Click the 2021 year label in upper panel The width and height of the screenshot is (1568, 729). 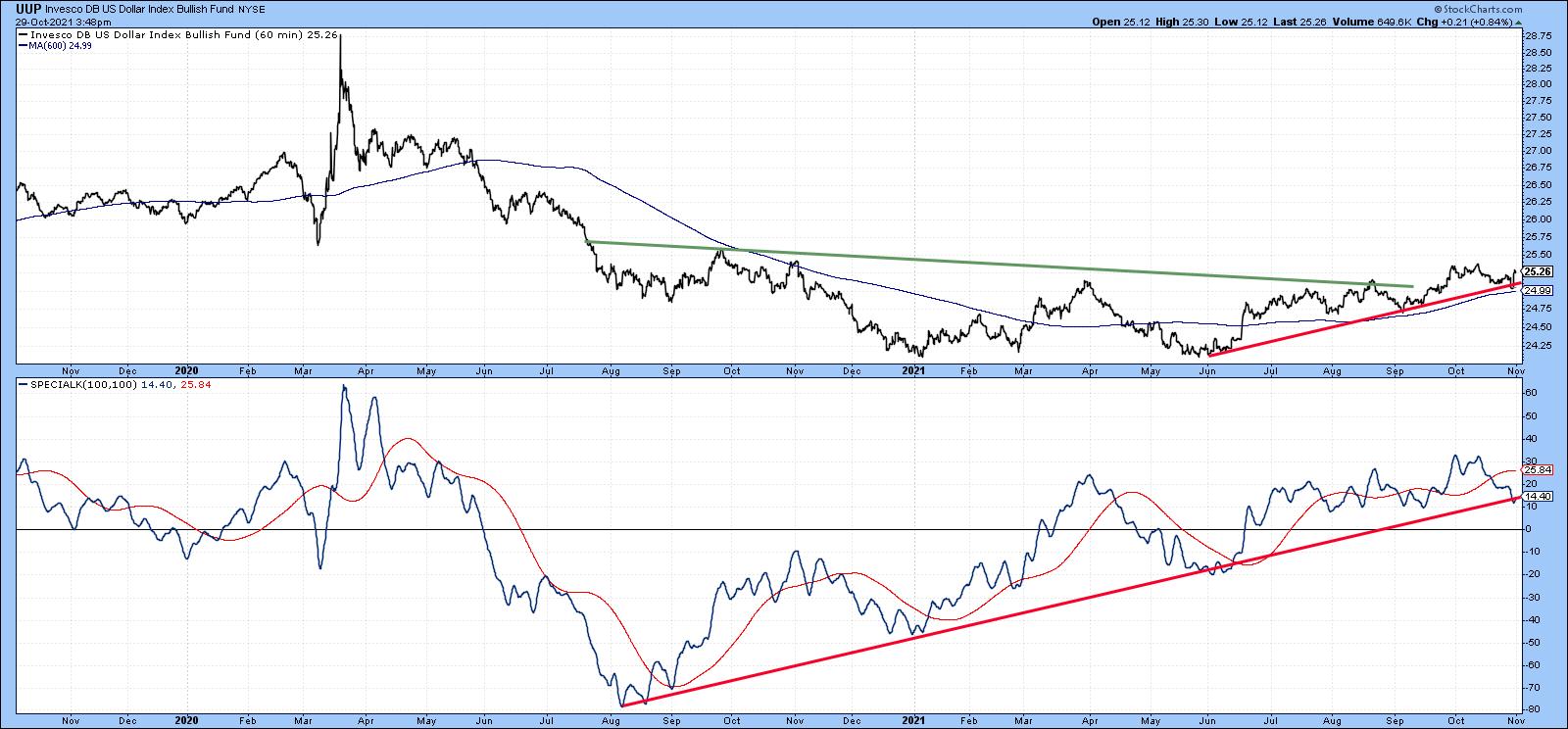click(913, 371)
